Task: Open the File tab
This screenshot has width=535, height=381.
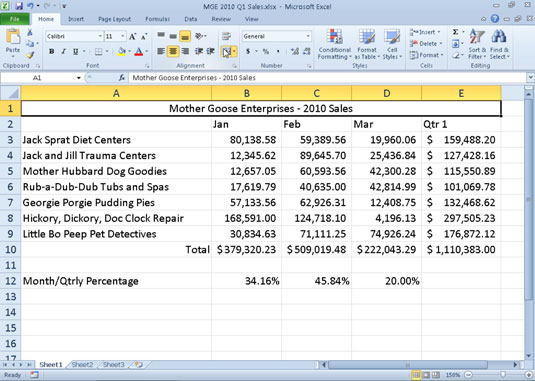Action: tap(14, 19)
